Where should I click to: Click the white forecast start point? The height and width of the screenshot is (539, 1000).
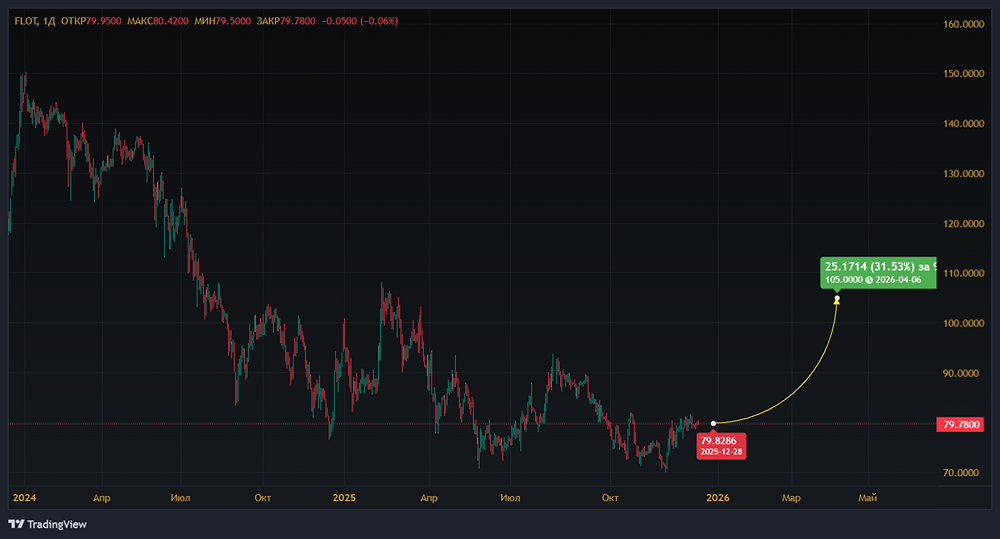point(713,423)
